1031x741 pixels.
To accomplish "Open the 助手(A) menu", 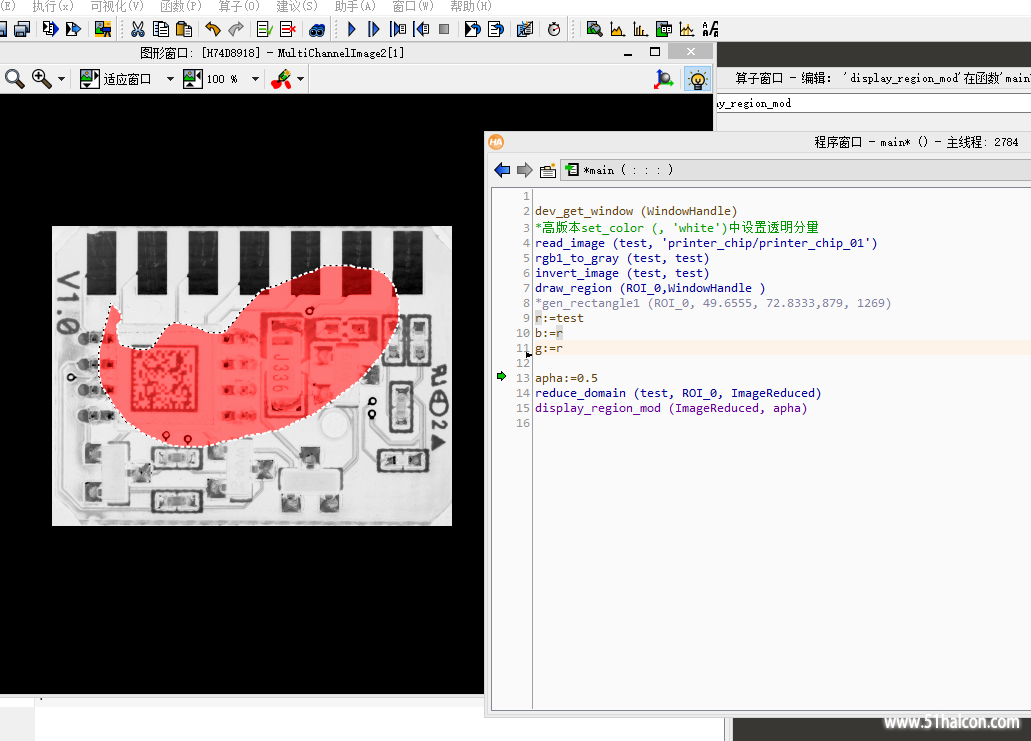I will coord(355,7).
